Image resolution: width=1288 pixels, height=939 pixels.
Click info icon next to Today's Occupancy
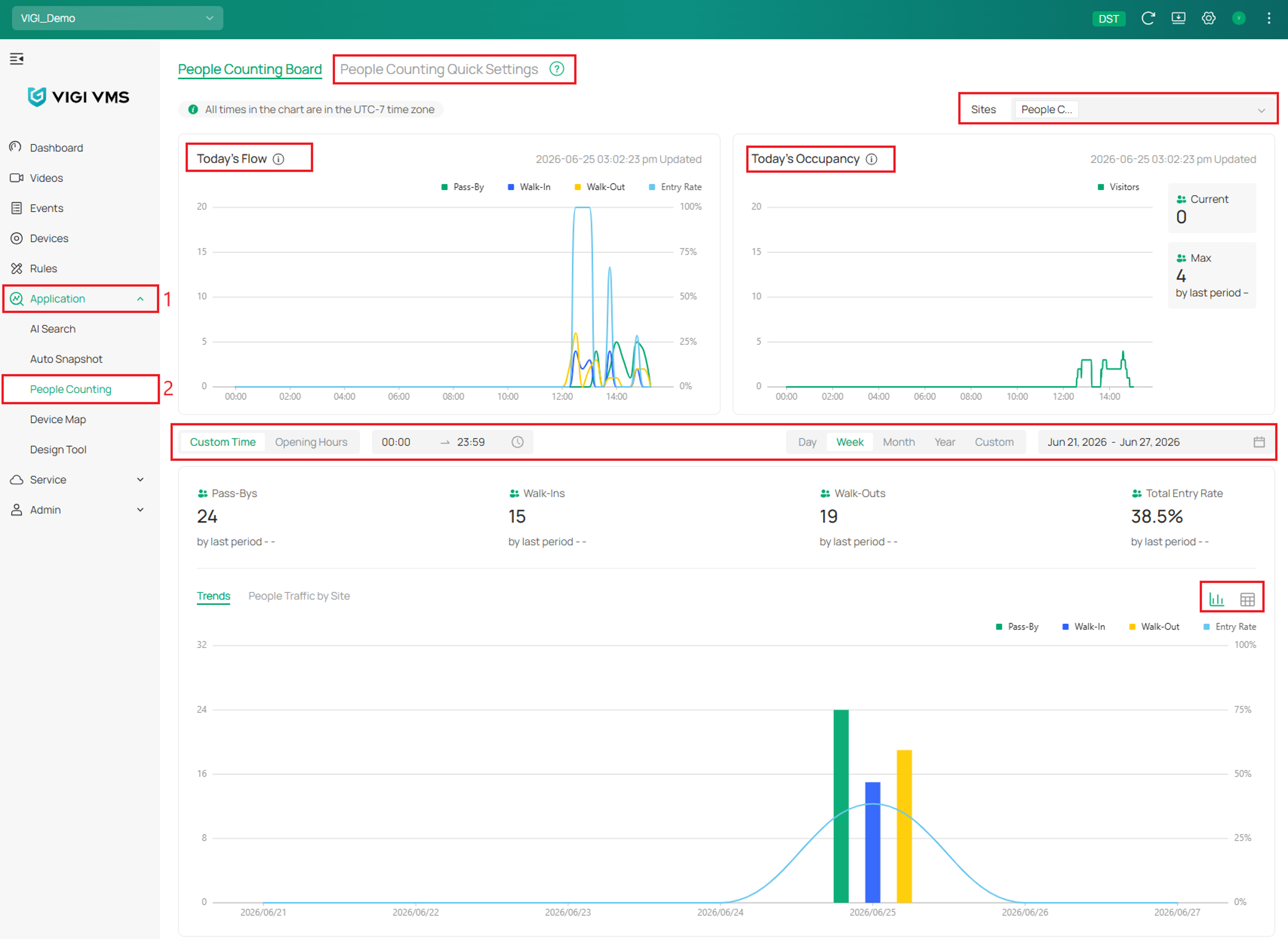coord(871,159)
